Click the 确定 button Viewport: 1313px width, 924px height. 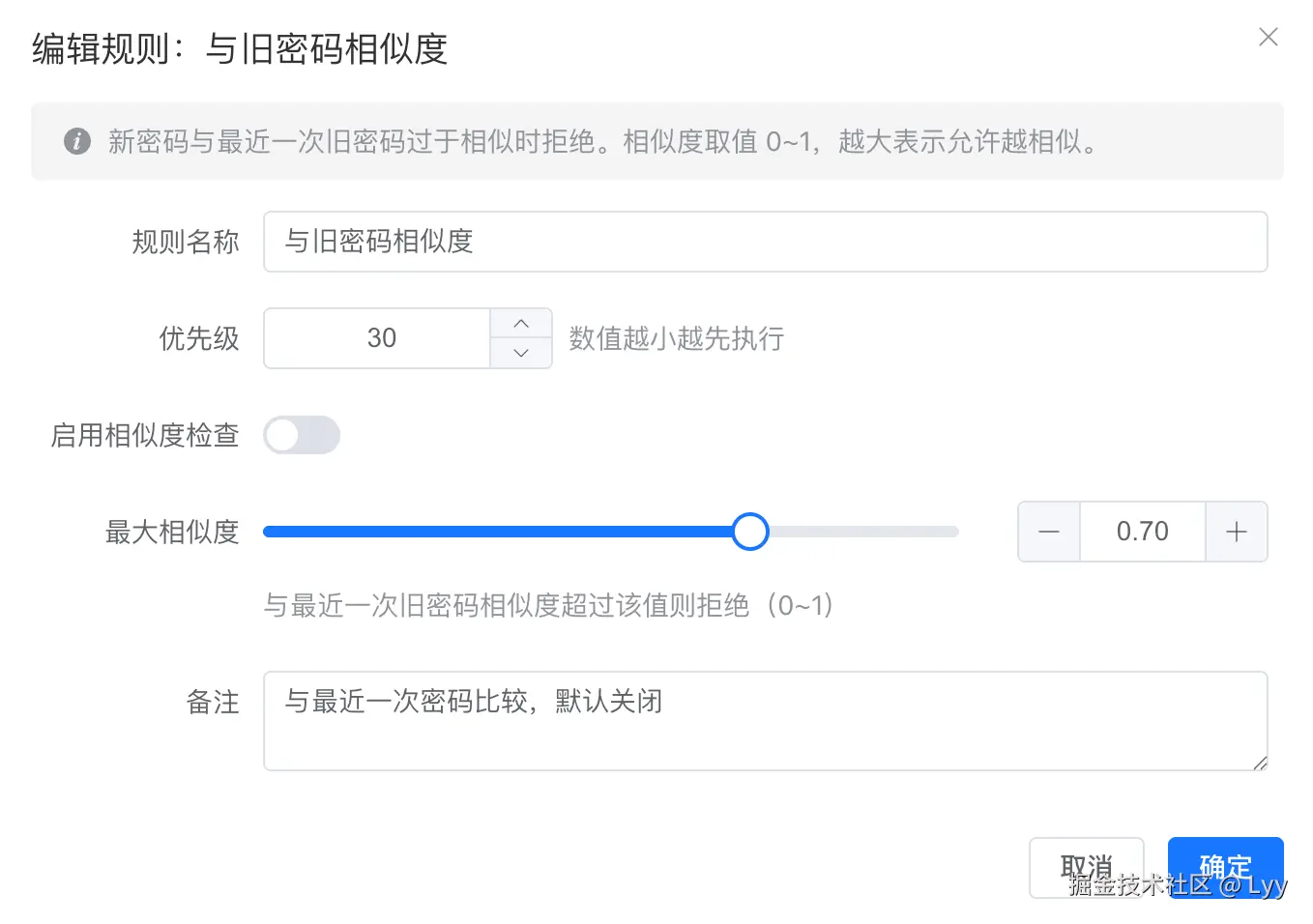click(1225, 867)
